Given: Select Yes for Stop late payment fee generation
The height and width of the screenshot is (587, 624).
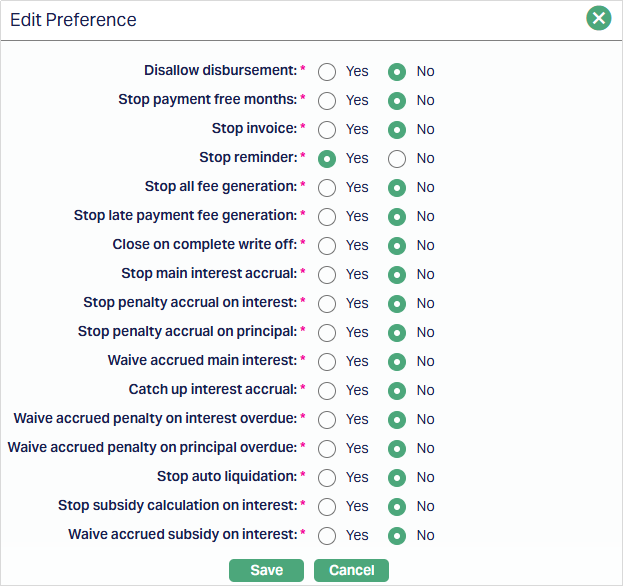Looking at the screenshot, I should pos(327,216).
